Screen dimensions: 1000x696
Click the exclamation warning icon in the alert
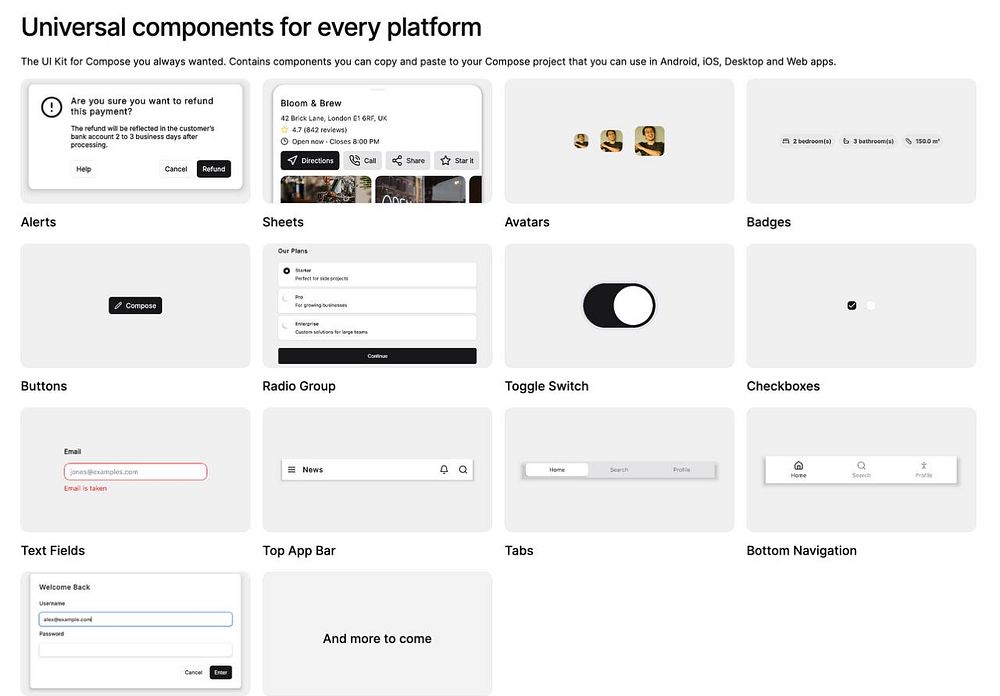(52, 107)
